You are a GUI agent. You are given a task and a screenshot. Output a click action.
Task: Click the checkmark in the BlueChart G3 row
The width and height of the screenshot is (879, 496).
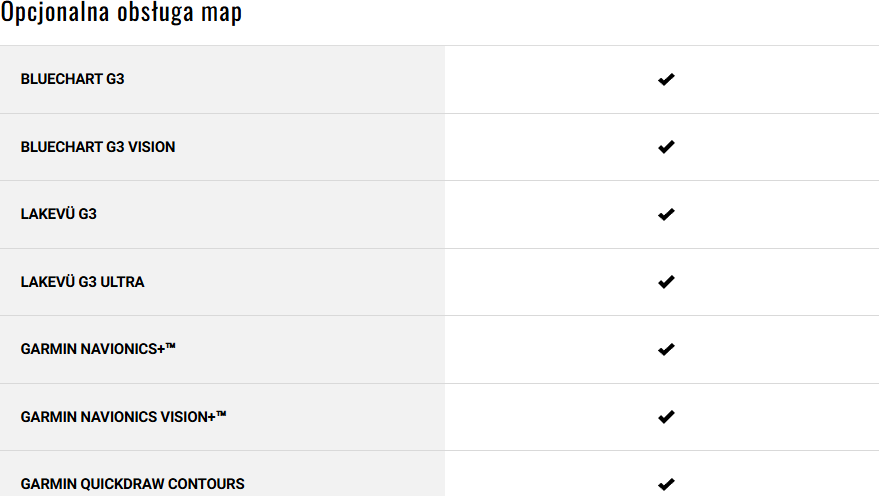pos(666,79)
